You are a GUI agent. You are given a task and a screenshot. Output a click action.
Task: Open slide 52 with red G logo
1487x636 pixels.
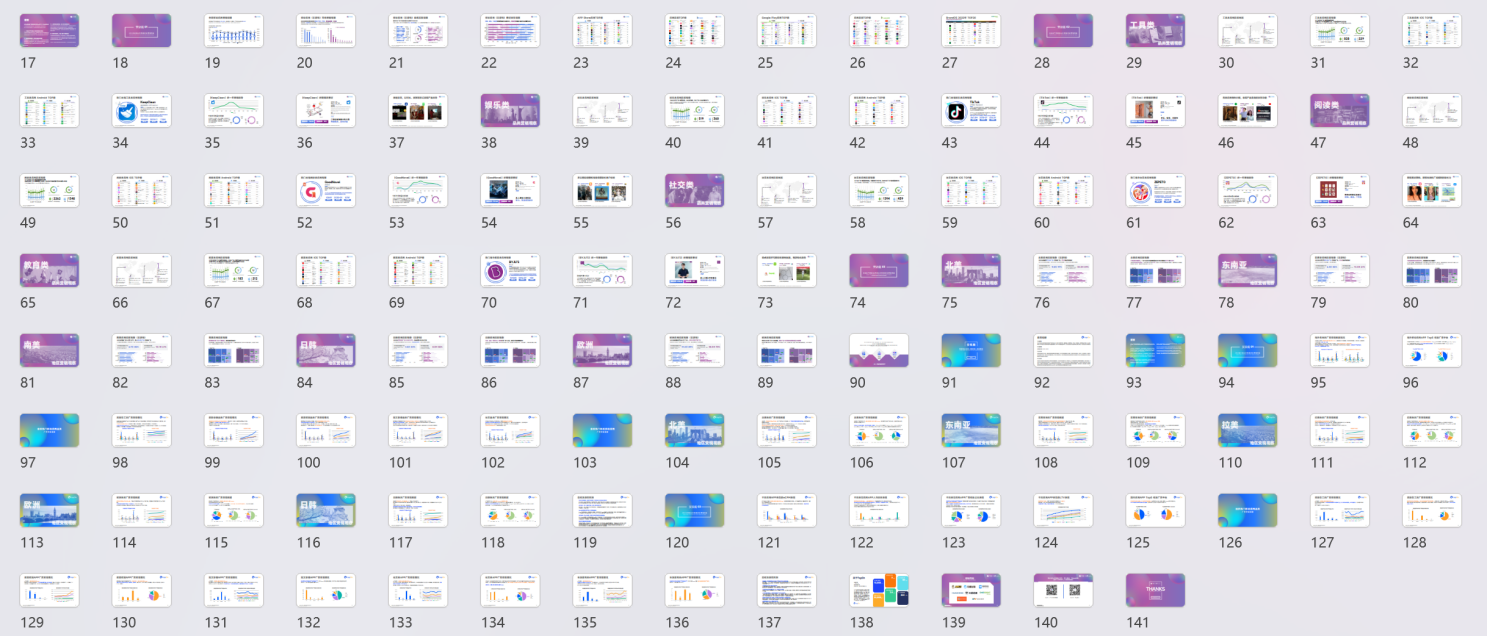326,191
